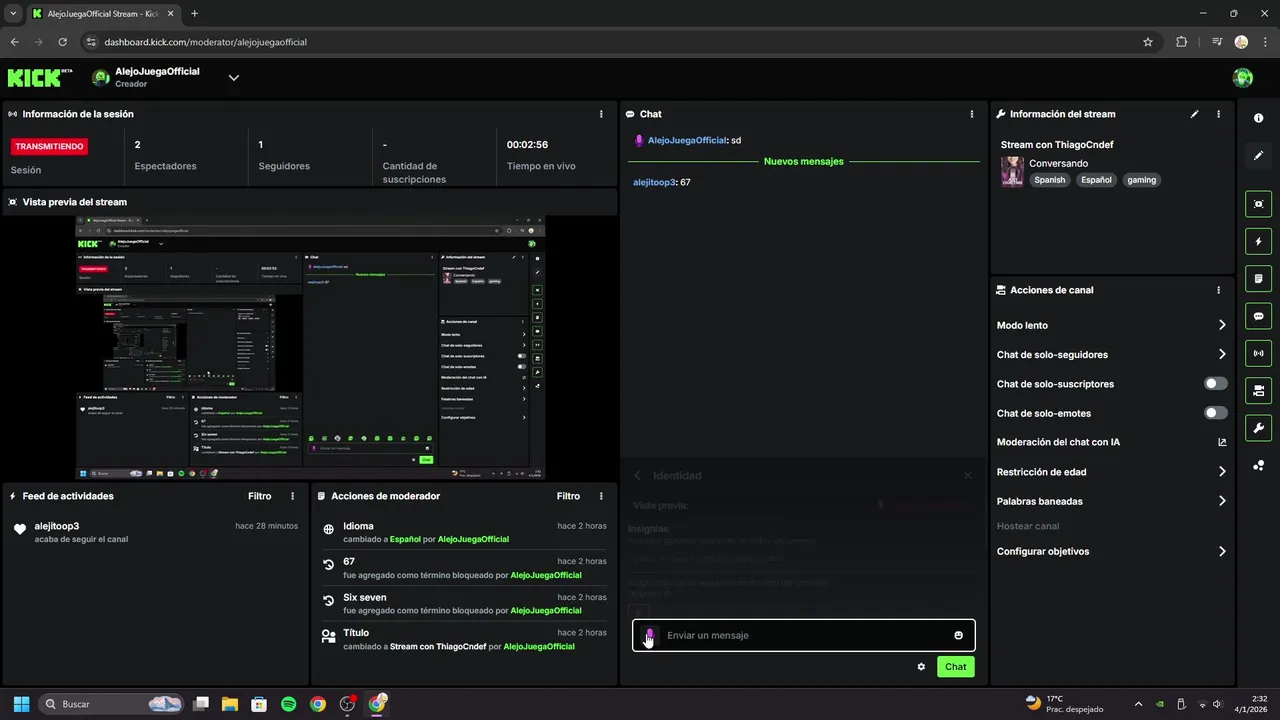Viewport: 1280px width, 720px height.
Task: Open Windows Start menu
Action: (x=21, y=704)
